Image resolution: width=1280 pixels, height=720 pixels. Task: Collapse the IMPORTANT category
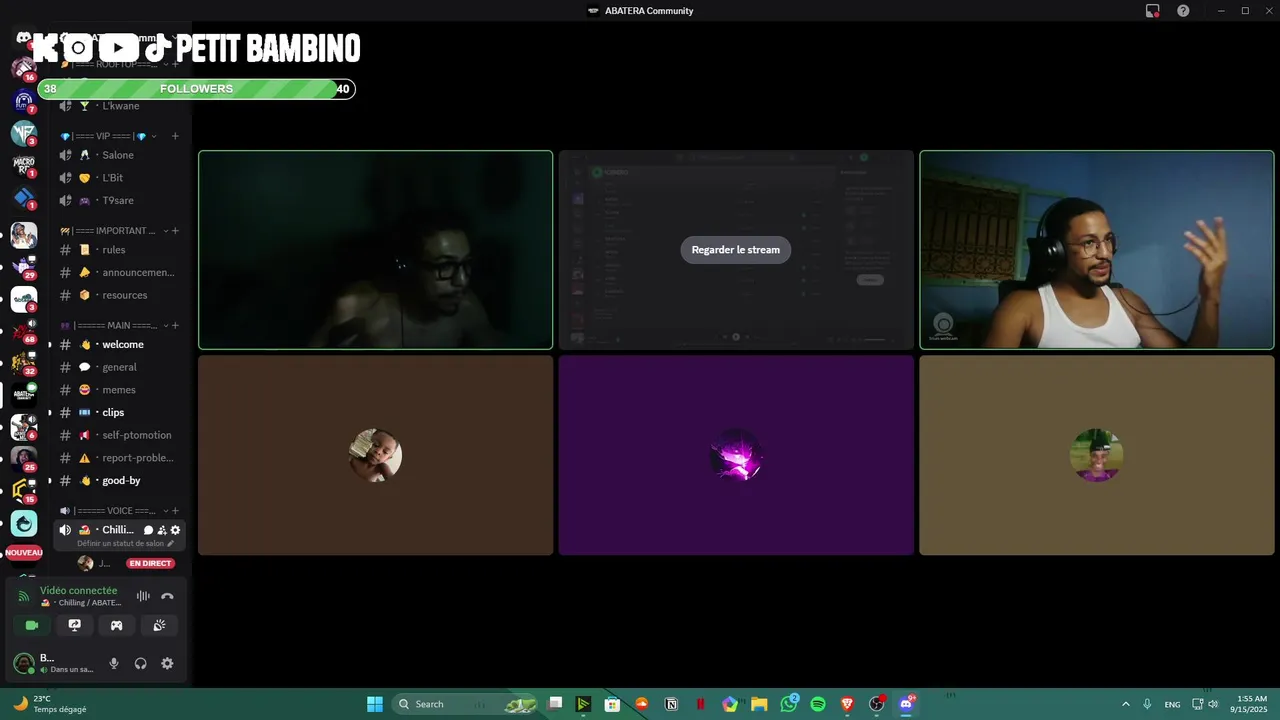pos(166,231)
